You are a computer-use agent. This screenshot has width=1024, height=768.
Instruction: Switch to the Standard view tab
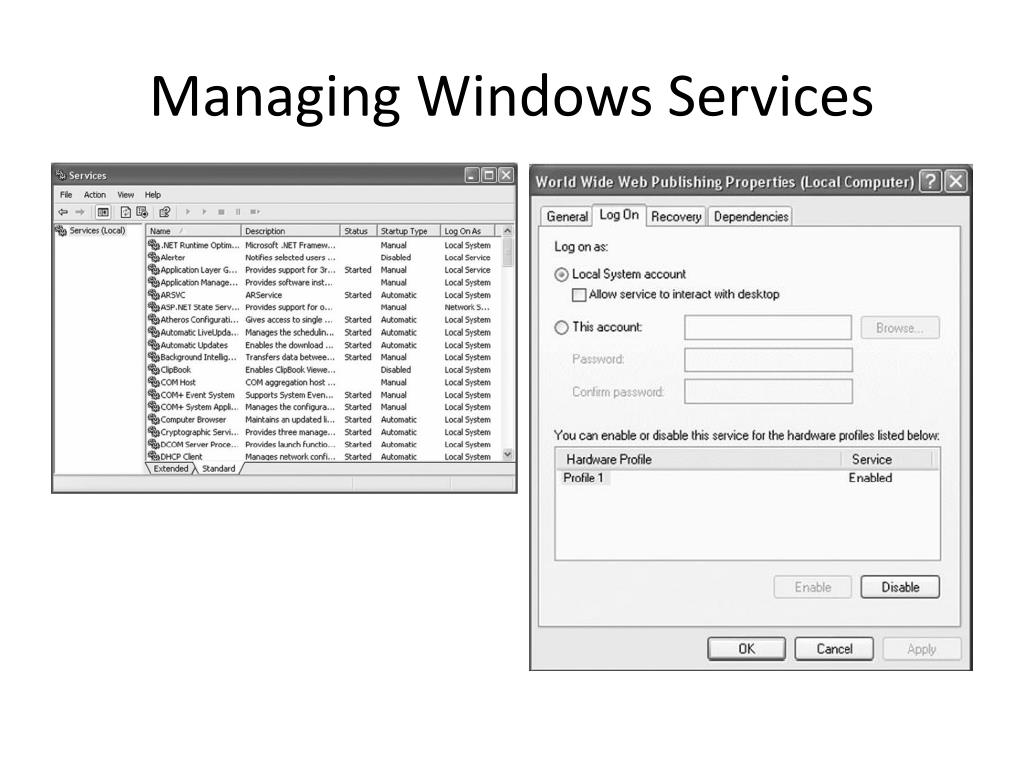[x=219, y=468]
